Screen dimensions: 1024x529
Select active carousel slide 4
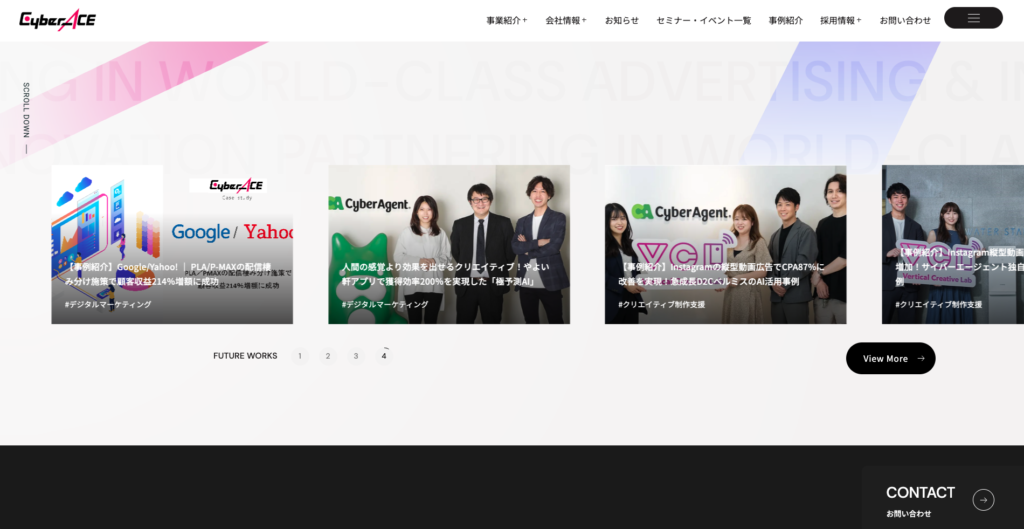coord(384,356)
